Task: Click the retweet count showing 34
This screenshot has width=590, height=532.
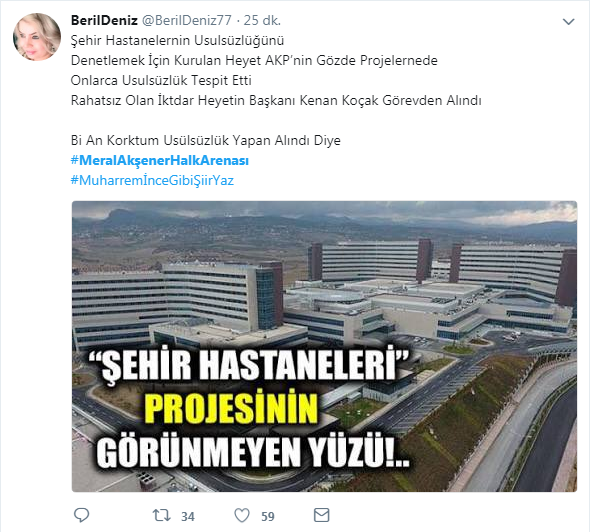Action: [x=188, y=517]
